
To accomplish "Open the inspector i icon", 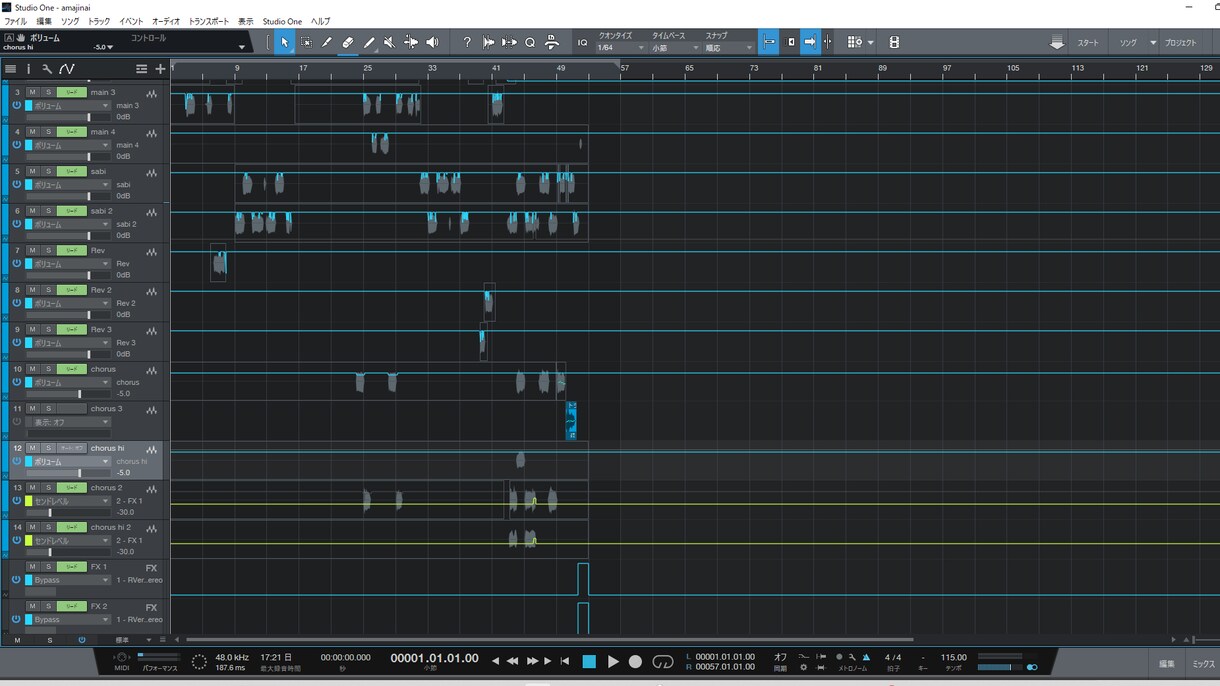I will coord(28,69).
